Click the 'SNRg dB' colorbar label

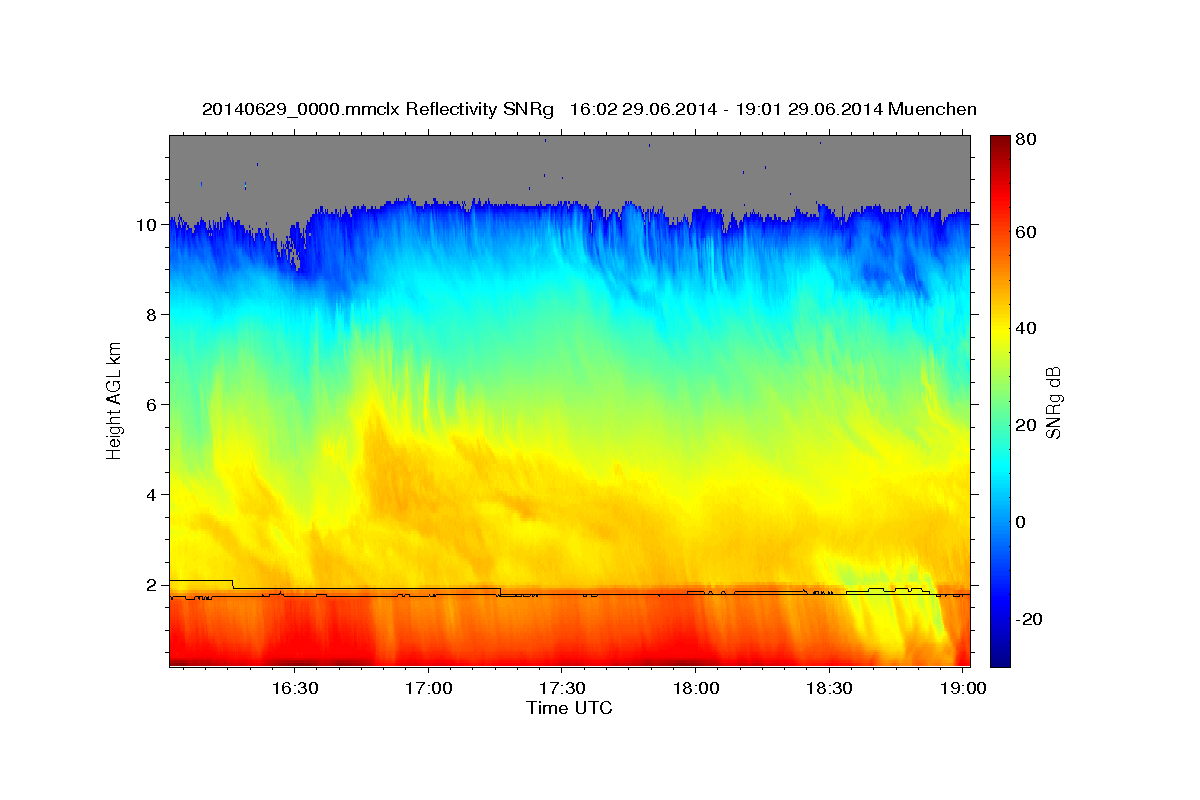point(1054,402)
